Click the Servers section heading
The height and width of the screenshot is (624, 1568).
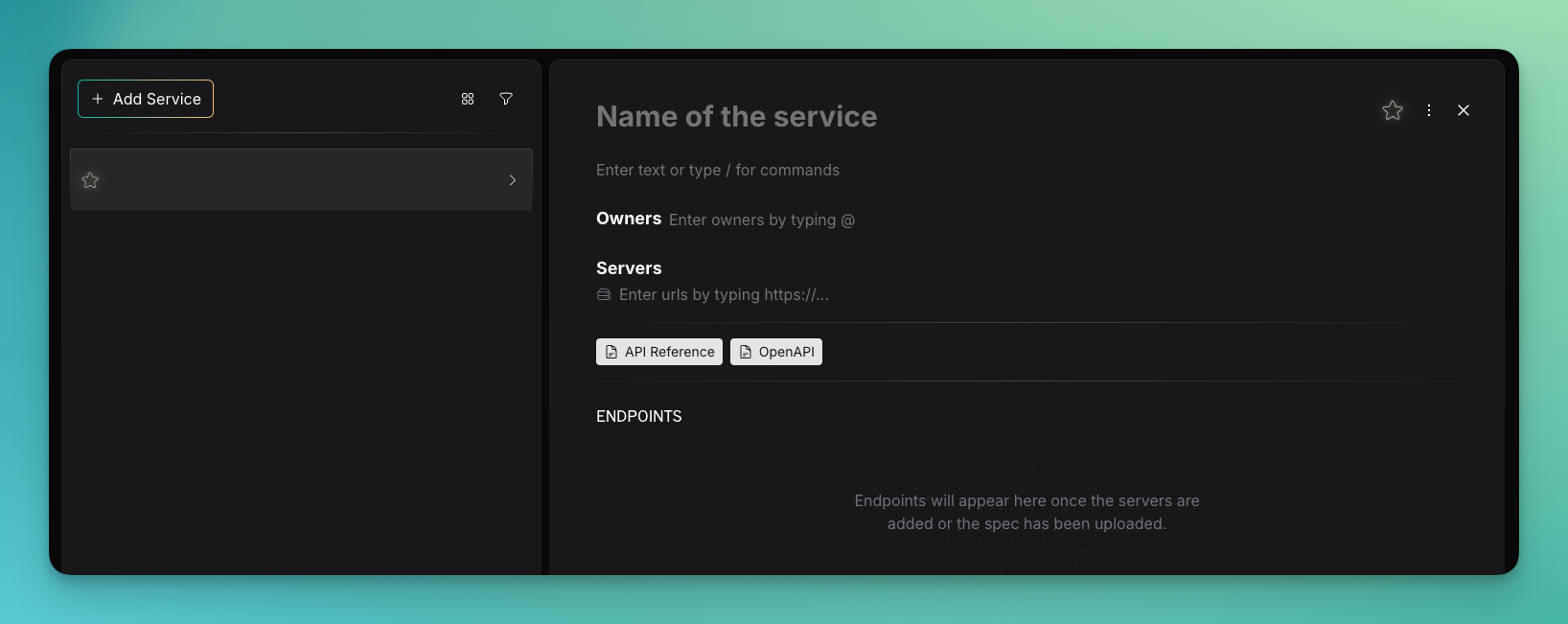point(629,268)
